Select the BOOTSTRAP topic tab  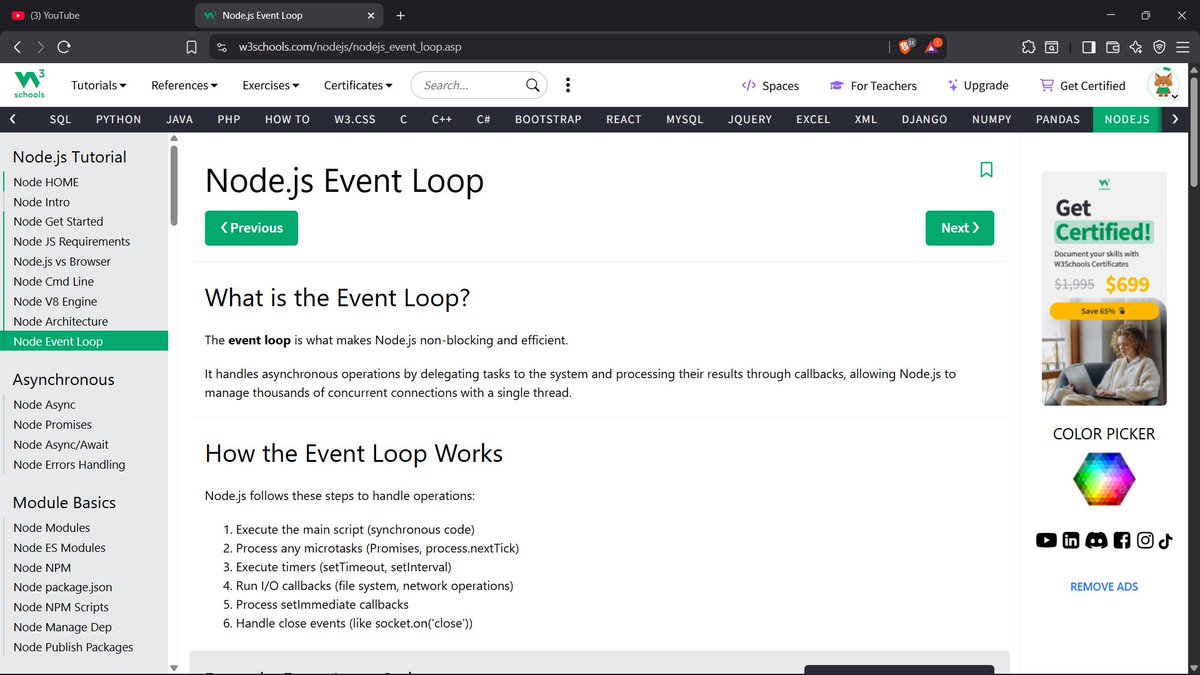point(548,119)
